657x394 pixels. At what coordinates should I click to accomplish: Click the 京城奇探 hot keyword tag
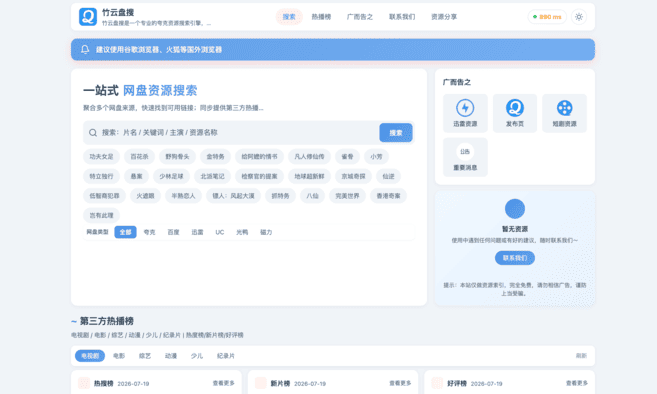353,176
